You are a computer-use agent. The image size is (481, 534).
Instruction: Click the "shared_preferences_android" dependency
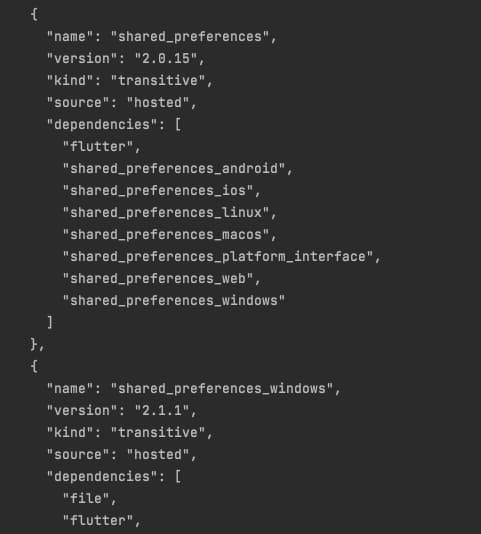point(174,169)
